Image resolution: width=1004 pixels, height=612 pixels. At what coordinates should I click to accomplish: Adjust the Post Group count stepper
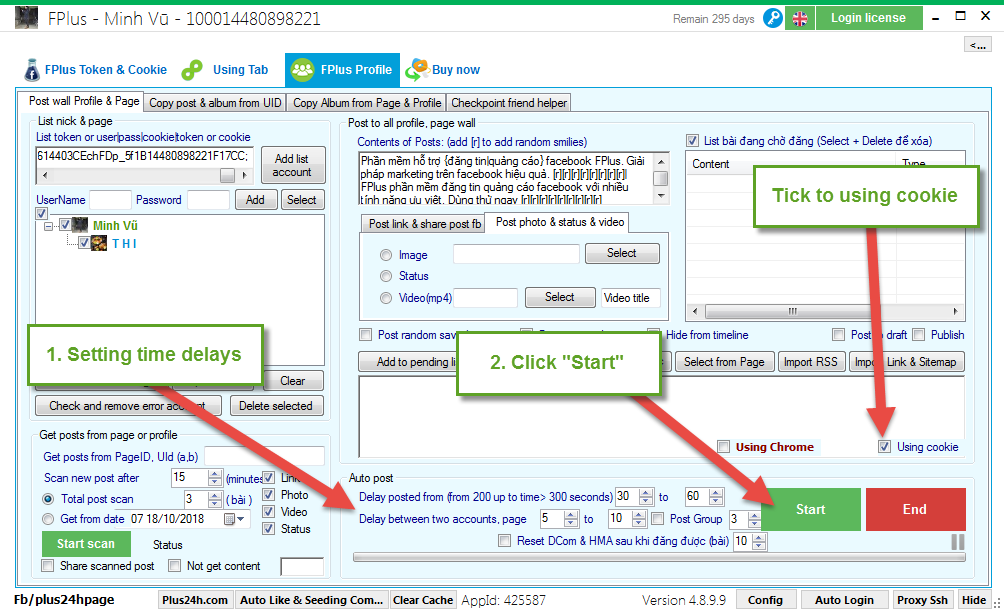point(754,519)
